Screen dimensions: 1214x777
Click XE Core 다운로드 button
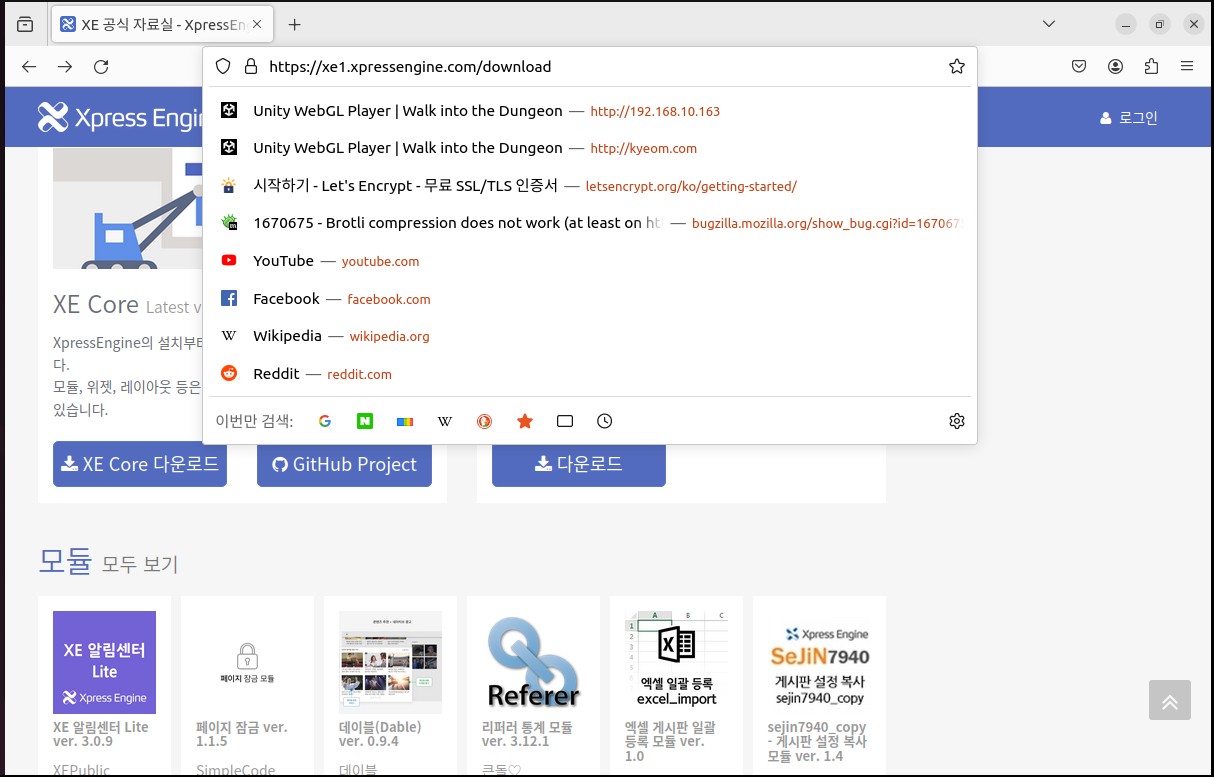click(140, 464)
